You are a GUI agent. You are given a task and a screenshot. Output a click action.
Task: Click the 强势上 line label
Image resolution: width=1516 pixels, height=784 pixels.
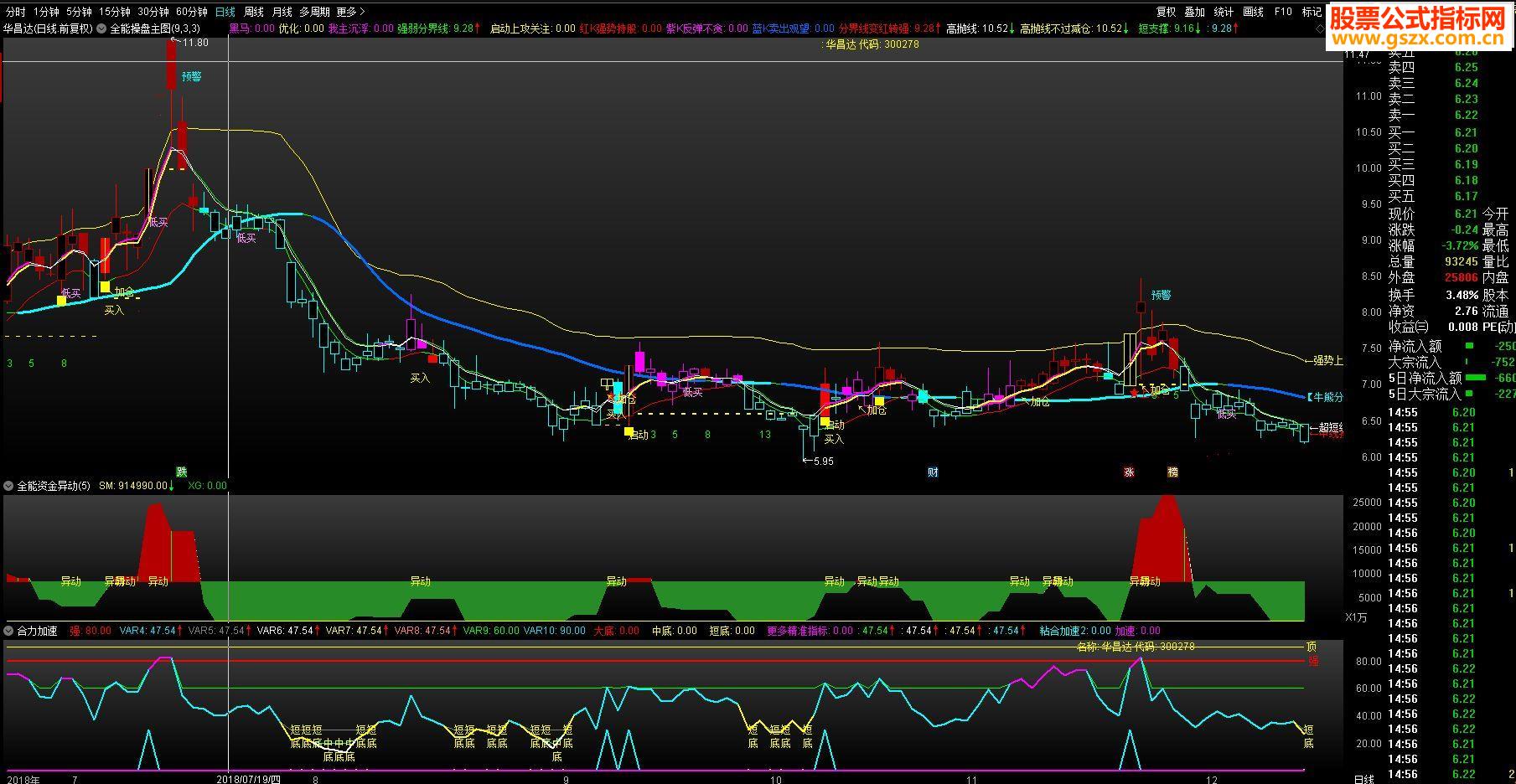(1325, 361)
